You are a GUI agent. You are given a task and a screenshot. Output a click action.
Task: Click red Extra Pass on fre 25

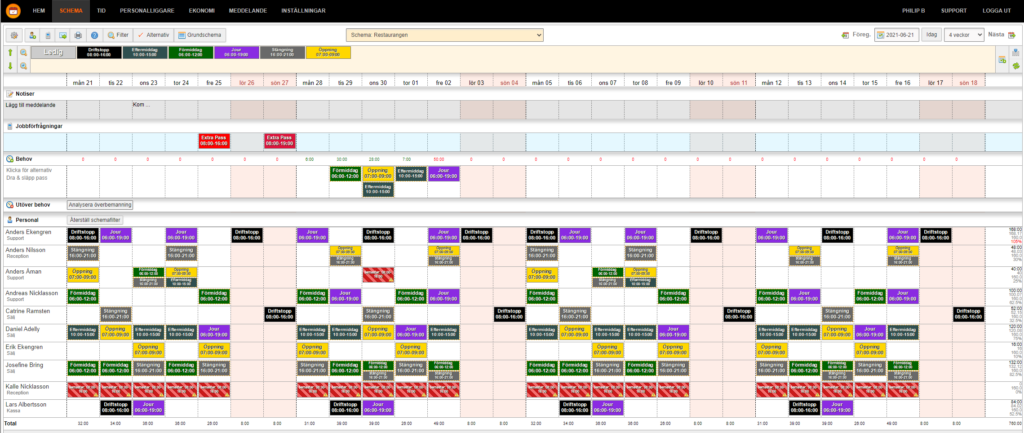pos(214,140)
